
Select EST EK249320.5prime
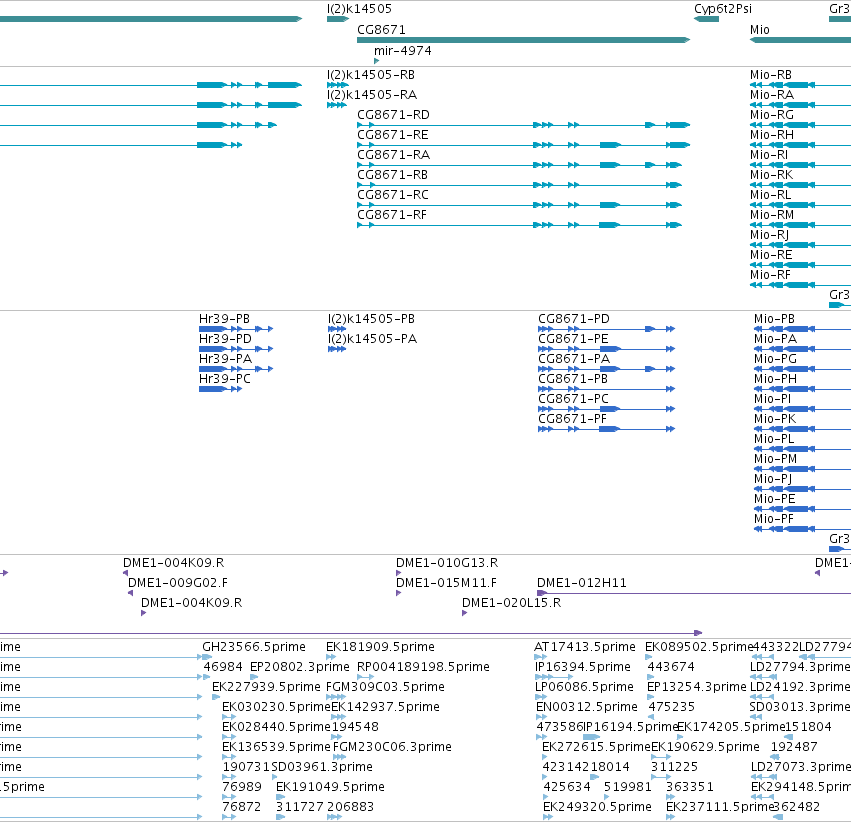coord(548,817)
